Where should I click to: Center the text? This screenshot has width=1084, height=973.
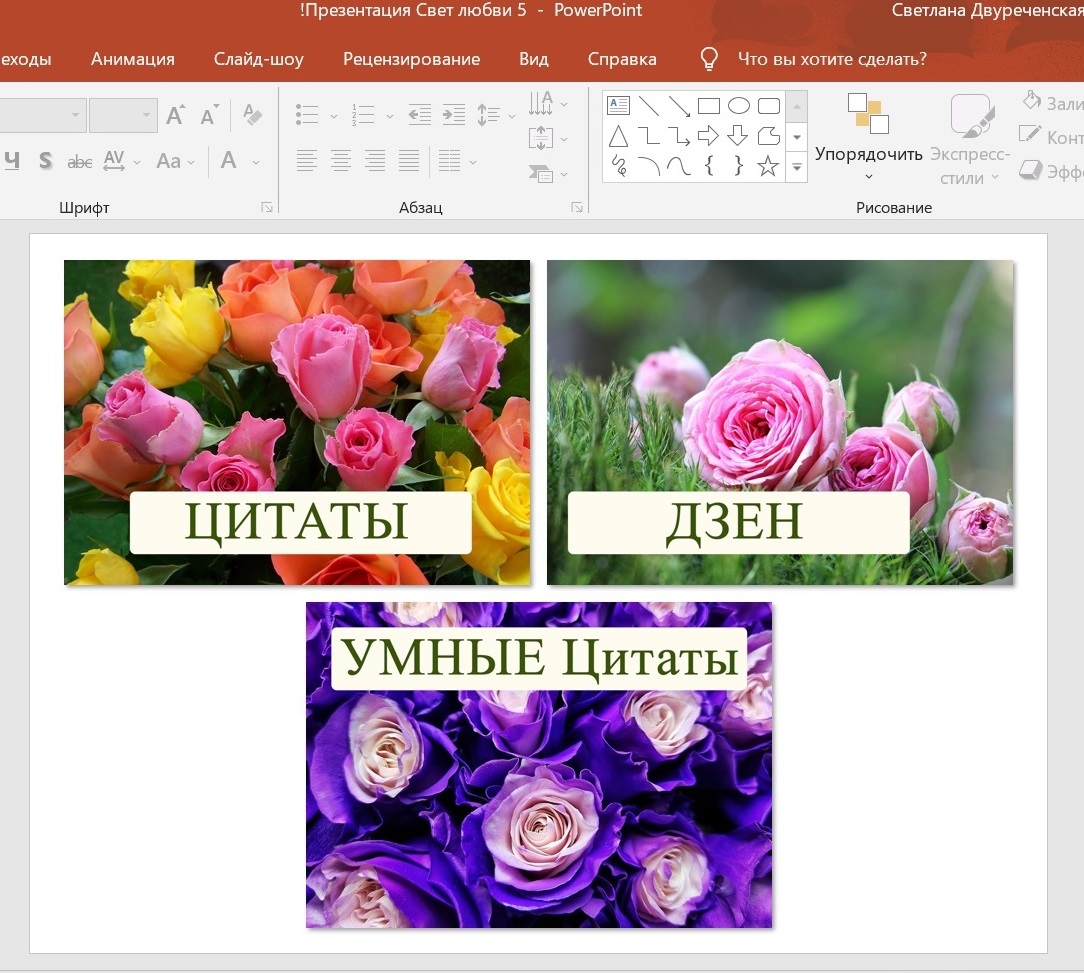(x=340, y=161)
